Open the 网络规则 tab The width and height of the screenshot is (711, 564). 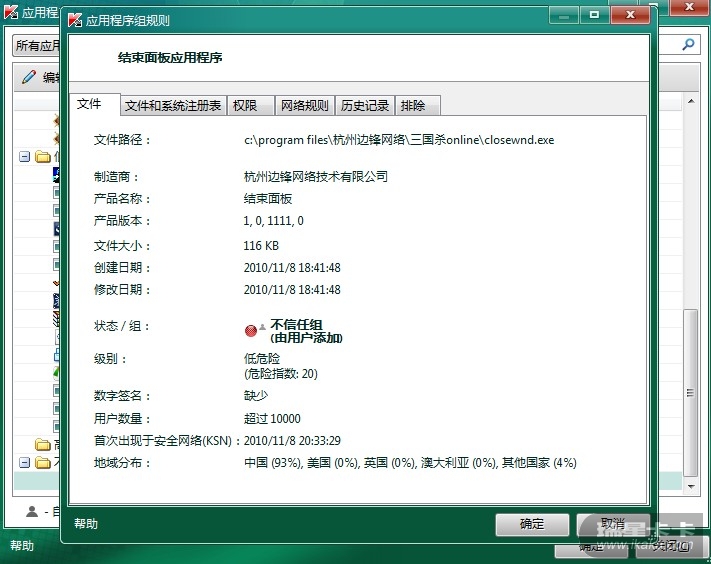tap(305, 106)
